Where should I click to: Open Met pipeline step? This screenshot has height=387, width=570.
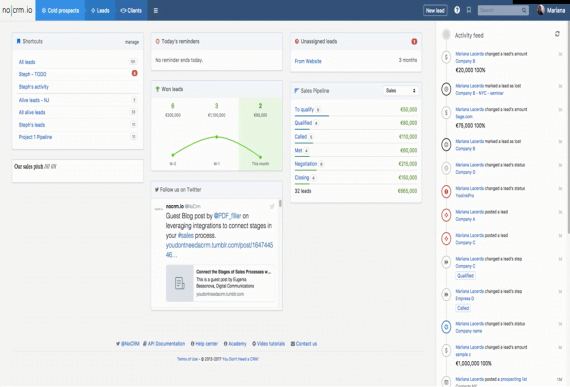(298, 150)
